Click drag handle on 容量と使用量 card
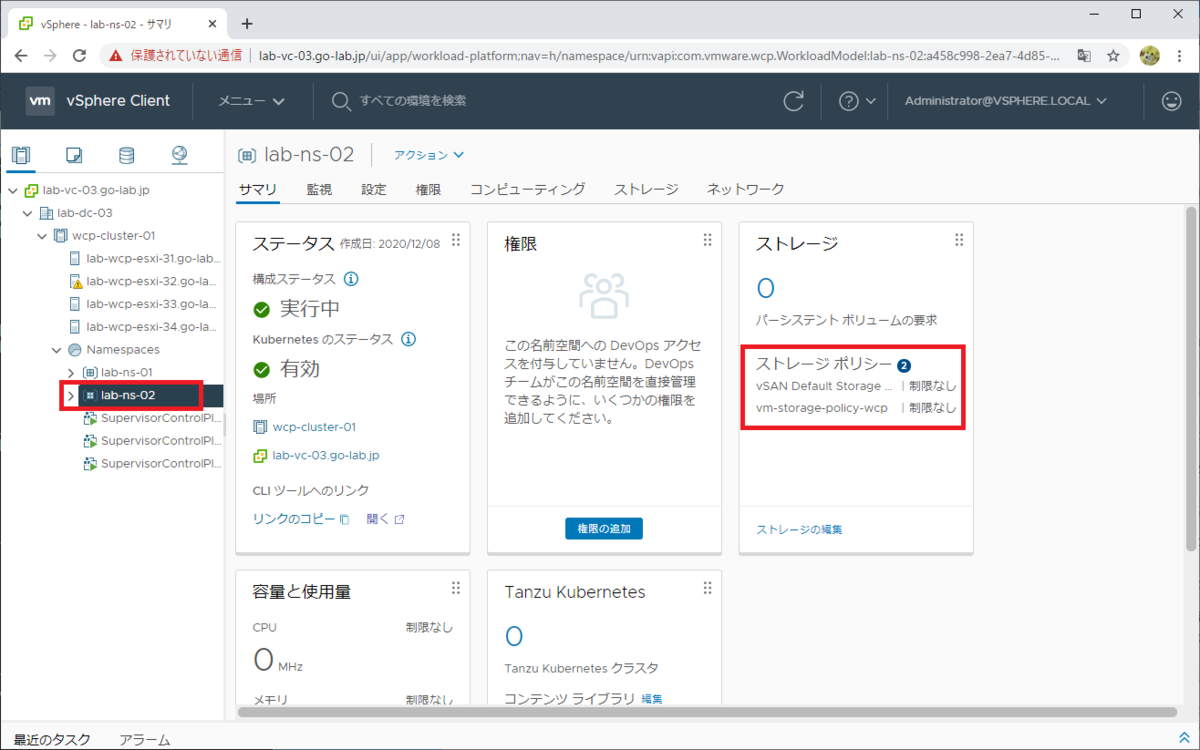Image resolution: width=1200 pixels, height=750 pixels. coord(456,588)
